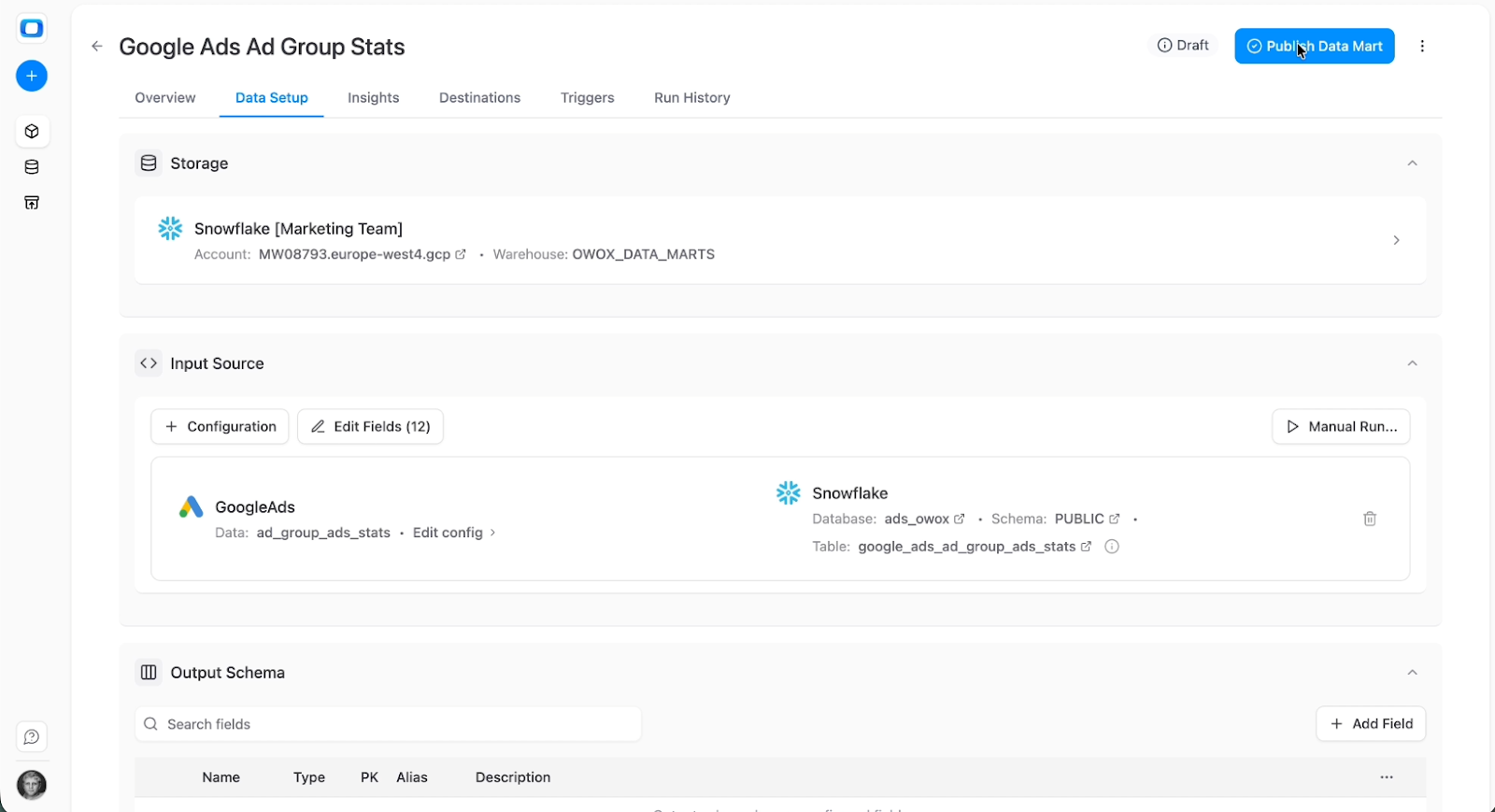
Task: Click the GoogleAds logo icon
Action: [191, 507]
